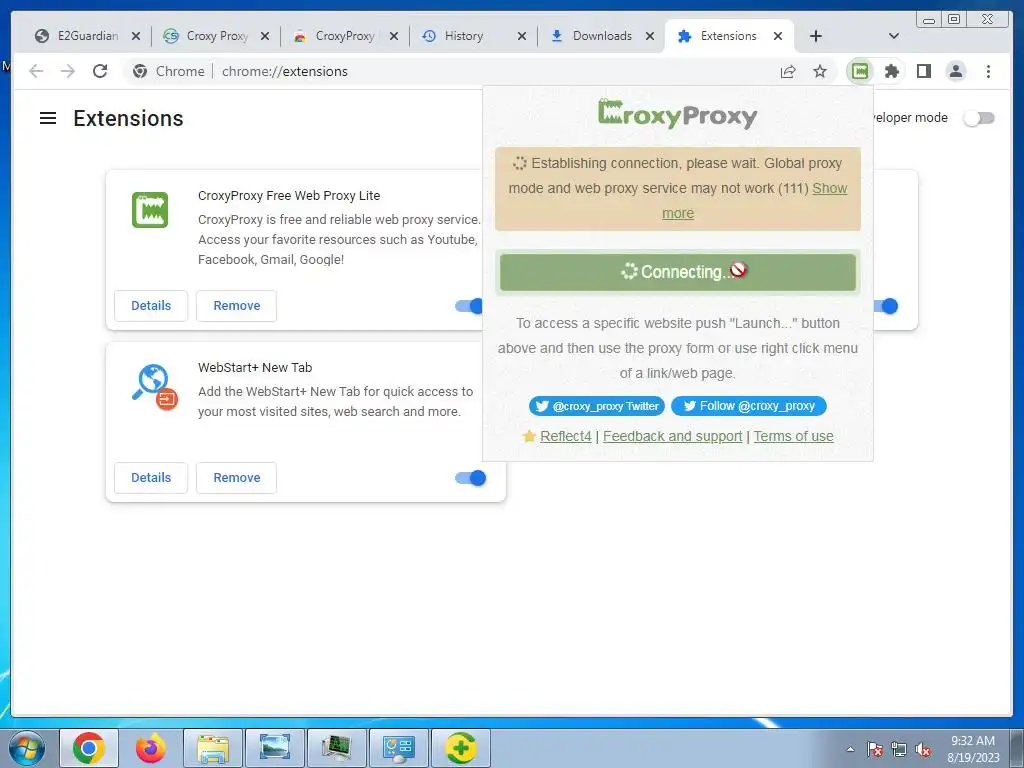Remove WebStart+ New Tab extension

(x=236, y=478)
